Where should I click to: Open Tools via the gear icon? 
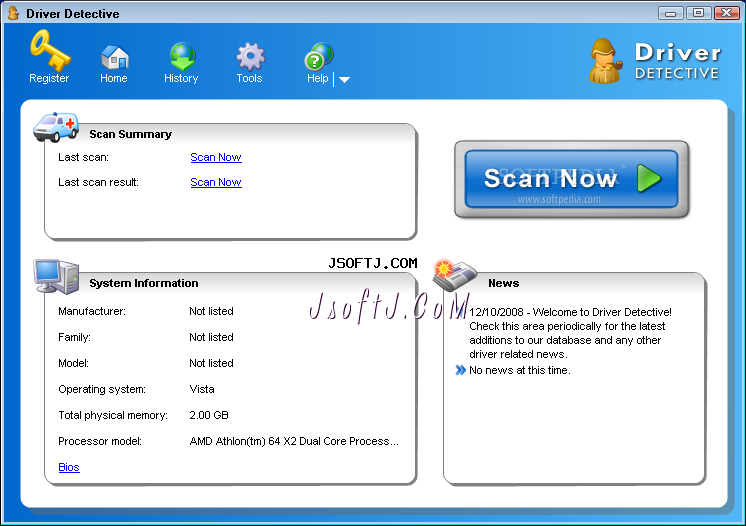pos(251,57)
